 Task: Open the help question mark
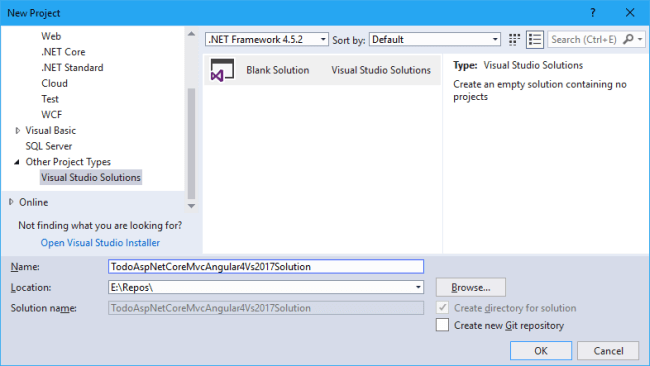[593, 13]
